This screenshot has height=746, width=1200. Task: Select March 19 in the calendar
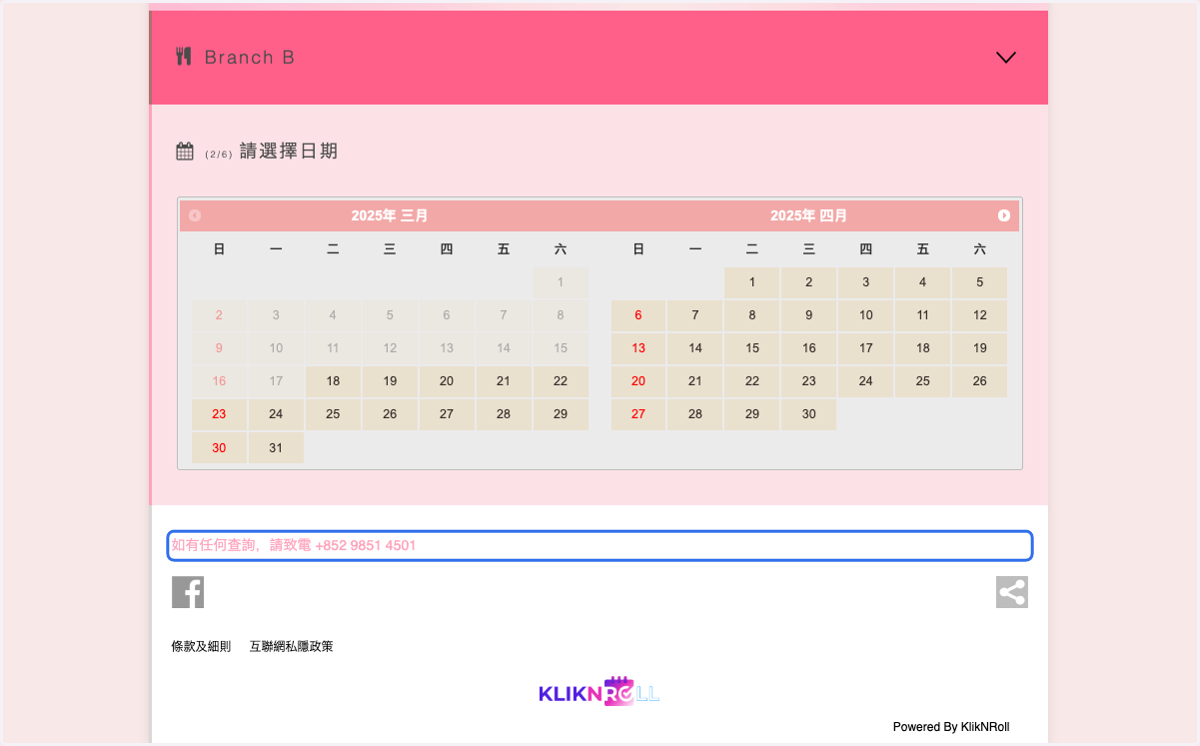tap(390, 381)
